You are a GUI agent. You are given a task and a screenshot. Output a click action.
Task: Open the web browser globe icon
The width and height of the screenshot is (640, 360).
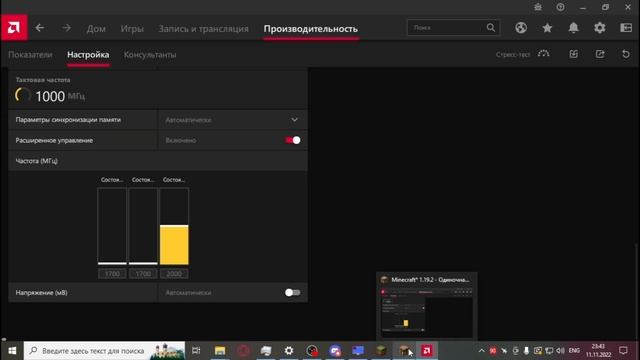coord(521,28)
